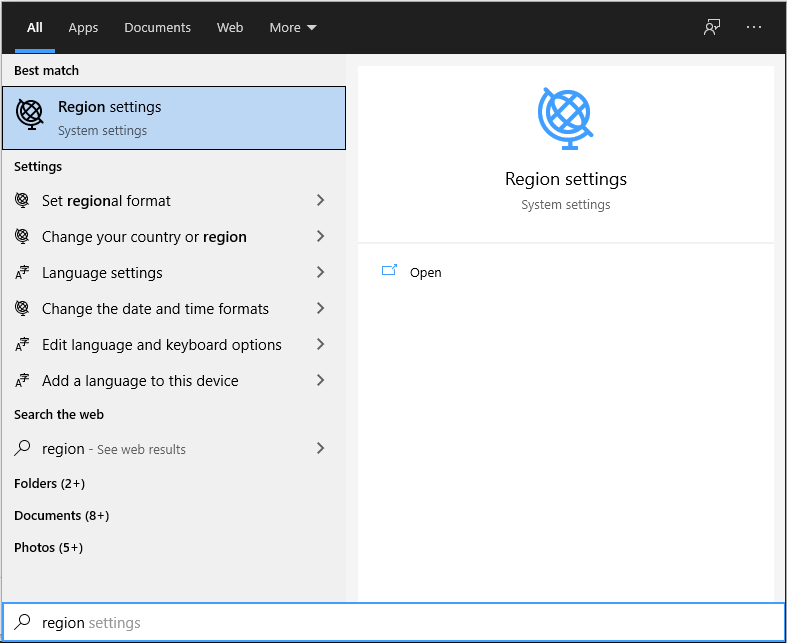The width and height of the screenshot is (787, 643).
Task: Expand the Language settings arrow
Action: [x=321, y=272]
